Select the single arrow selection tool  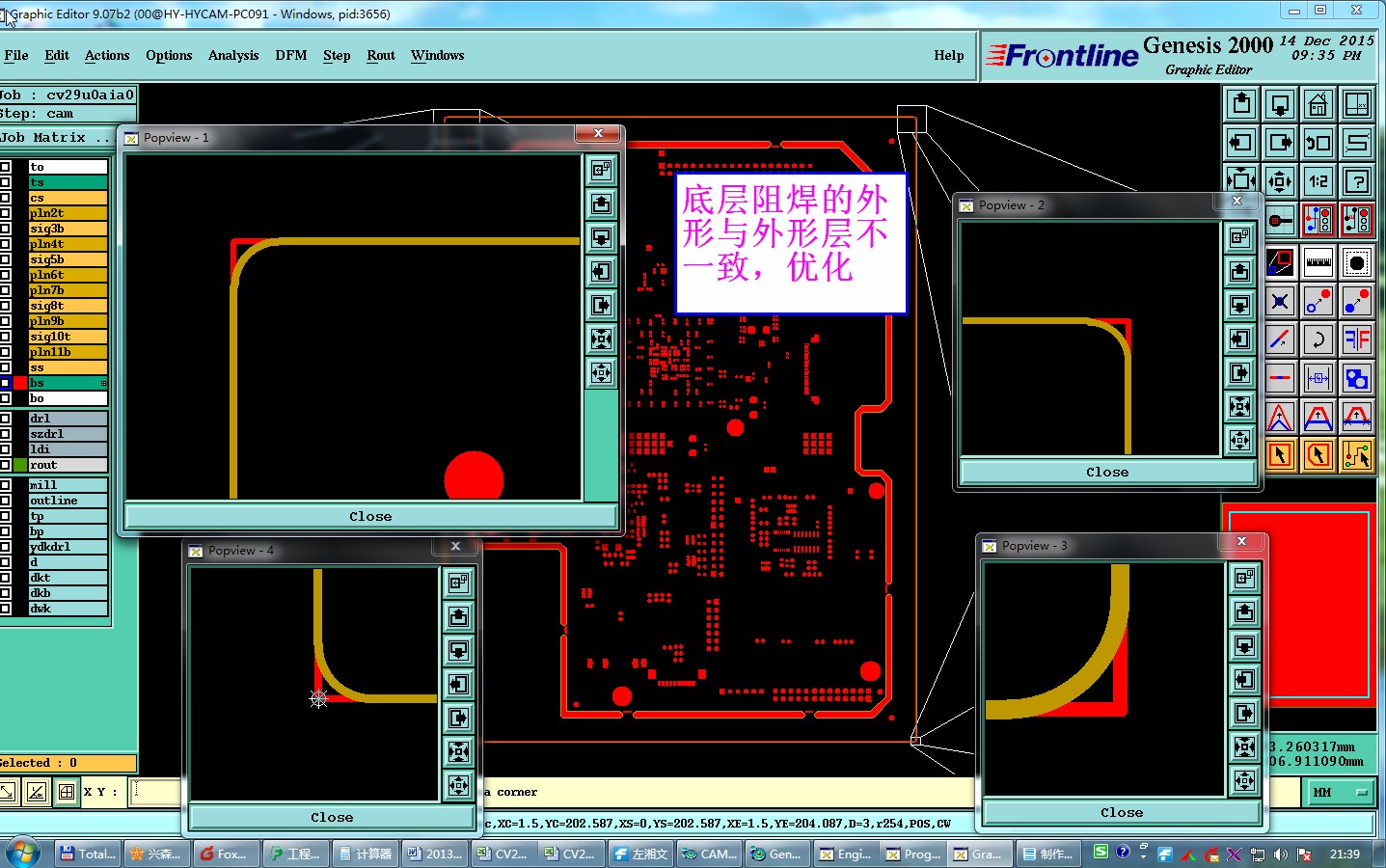[x=1280, y=453]
